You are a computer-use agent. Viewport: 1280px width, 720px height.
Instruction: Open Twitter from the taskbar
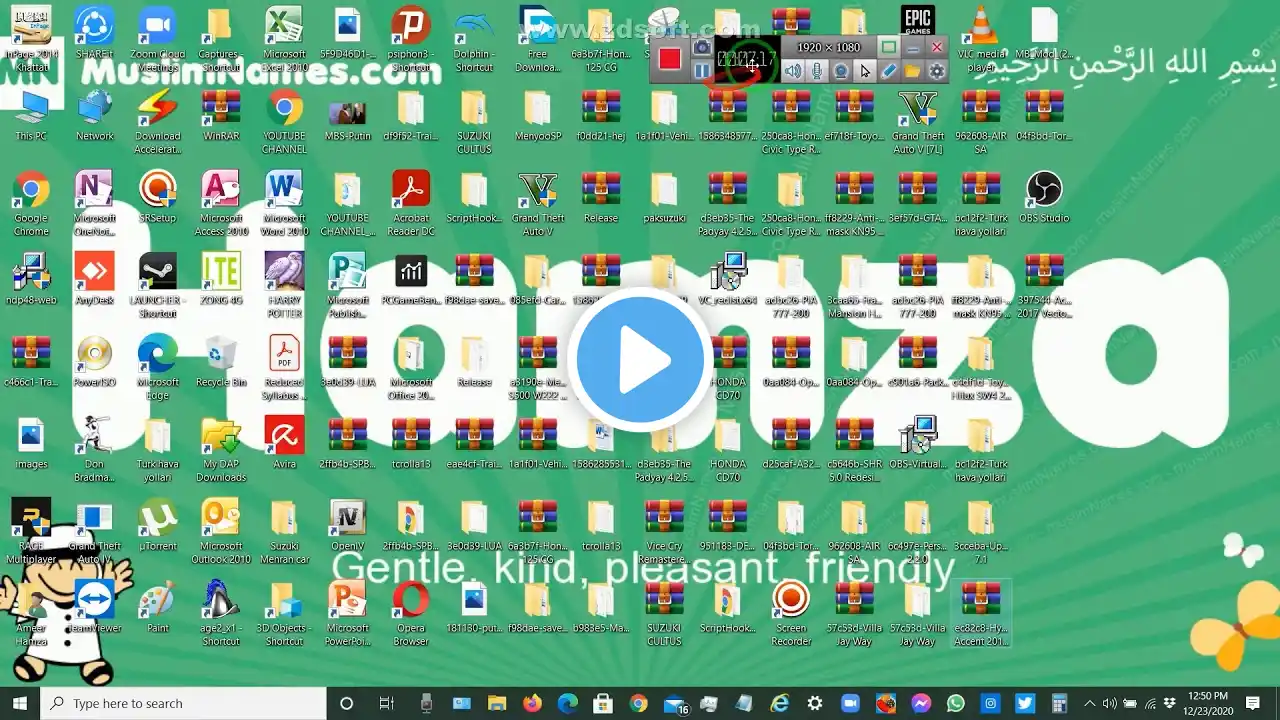coord(1025,703)
